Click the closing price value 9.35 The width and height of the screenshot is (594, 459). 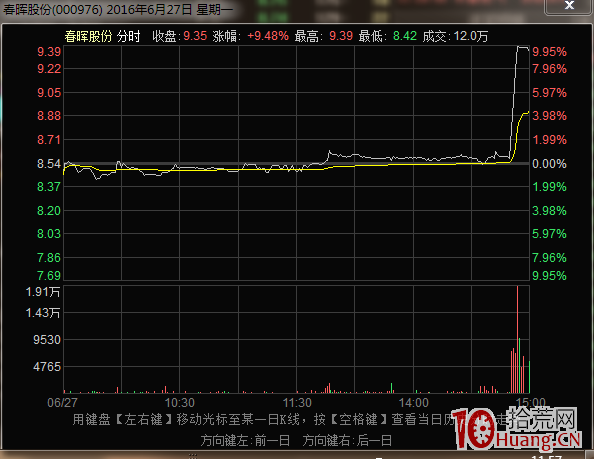pos(195,36)
